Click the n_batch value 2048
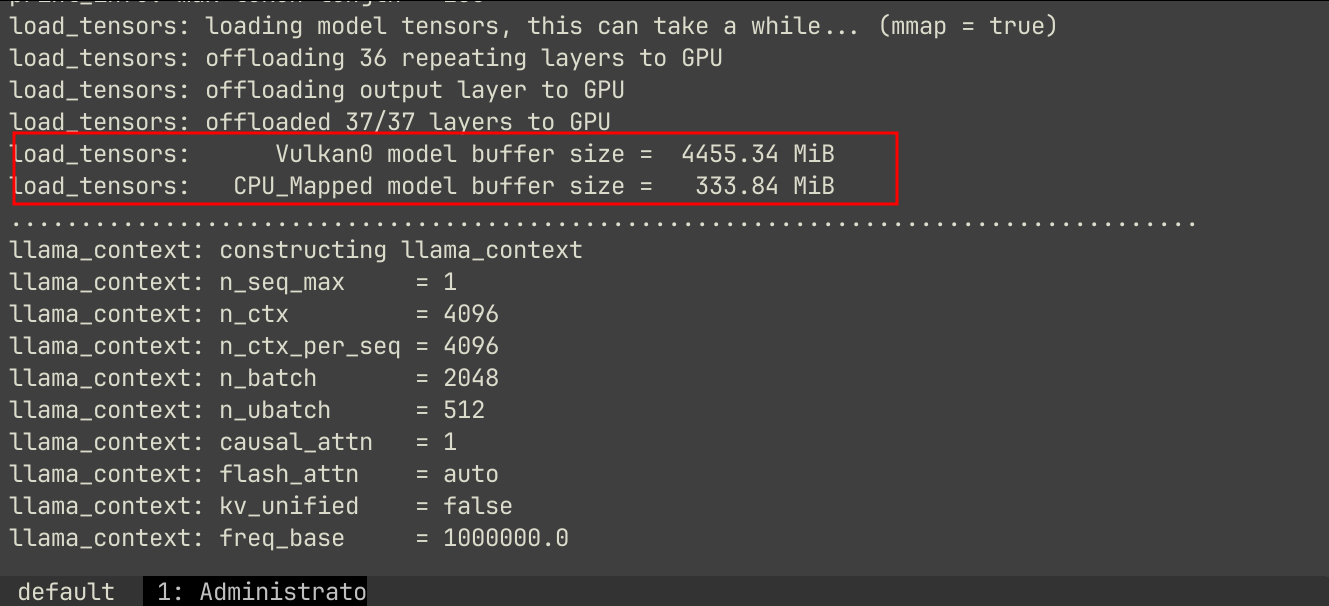Viewport: 1329px width, 606px height. click(471, 378)
